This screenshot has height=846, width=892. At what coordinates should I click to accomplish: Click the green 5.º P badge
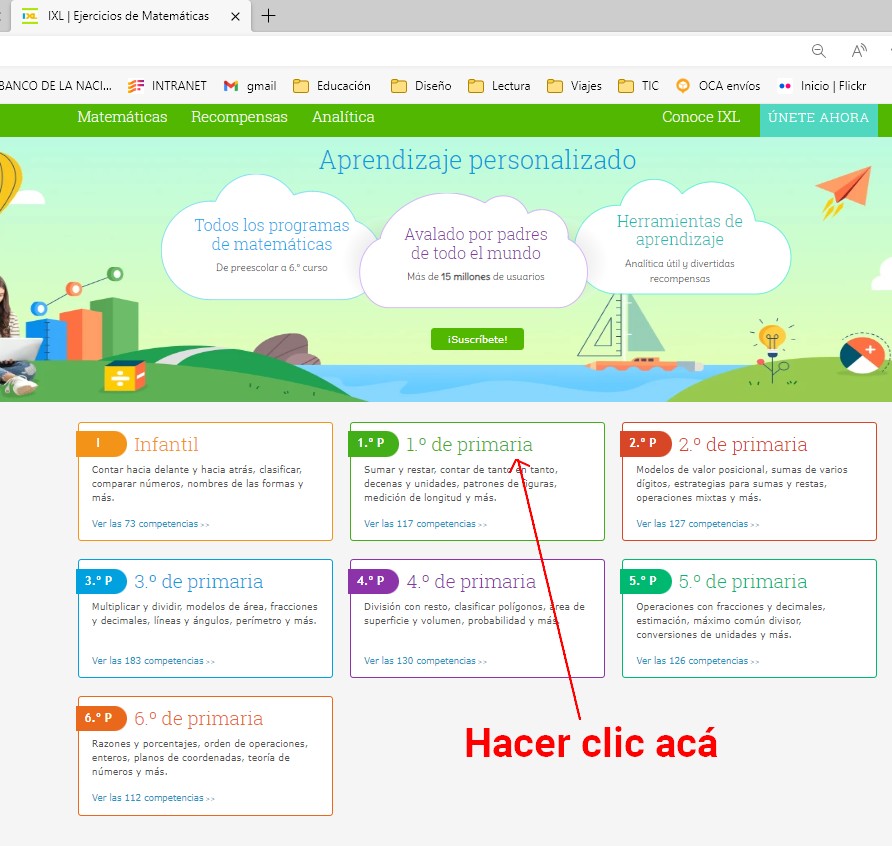tap(646, 581)
